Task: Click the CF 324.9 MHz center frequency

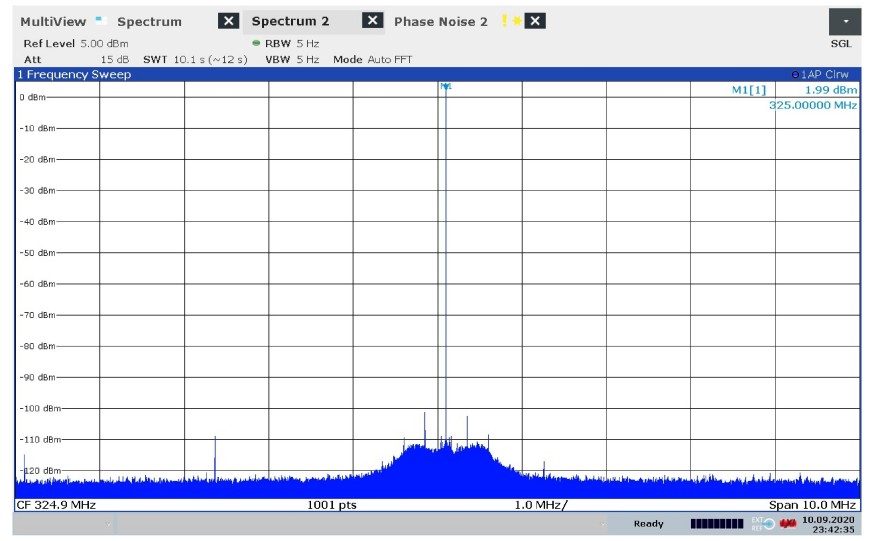Action: coord(56,505)
